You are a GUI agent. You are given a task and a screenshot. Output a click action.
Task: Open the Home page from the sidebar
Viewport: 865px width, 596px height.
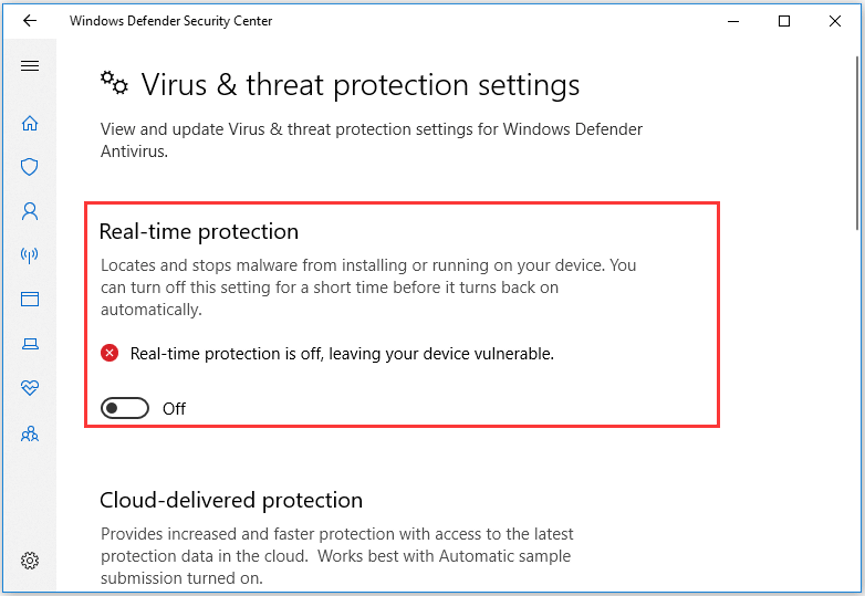click(30, 123)
